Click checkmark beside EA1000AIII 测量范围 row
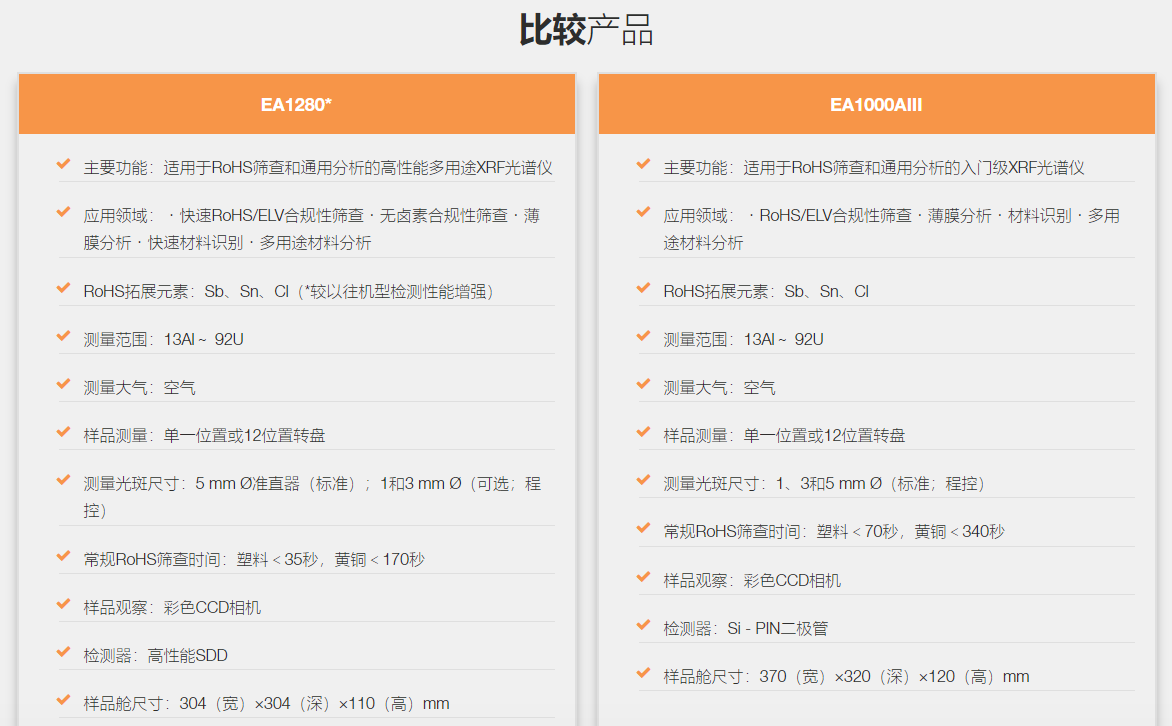The image size is (1172, 726). pos(644,336)
